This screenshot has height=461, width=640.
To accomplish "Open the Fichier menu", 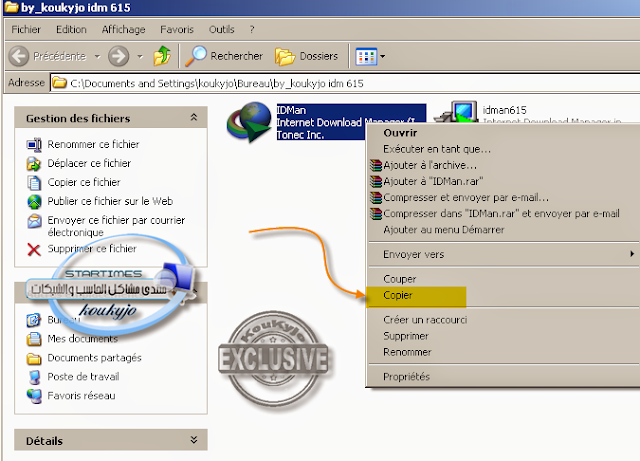I will click(x=26, y=29).
